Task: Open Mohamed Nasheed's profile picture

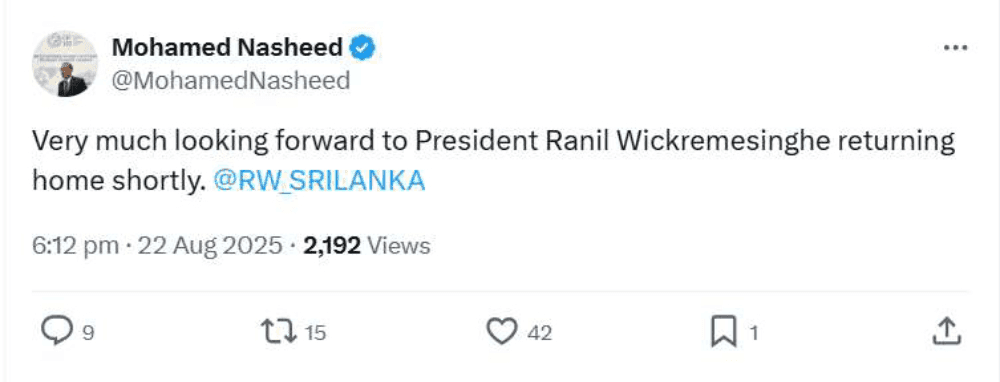Action: coord(65,64)
